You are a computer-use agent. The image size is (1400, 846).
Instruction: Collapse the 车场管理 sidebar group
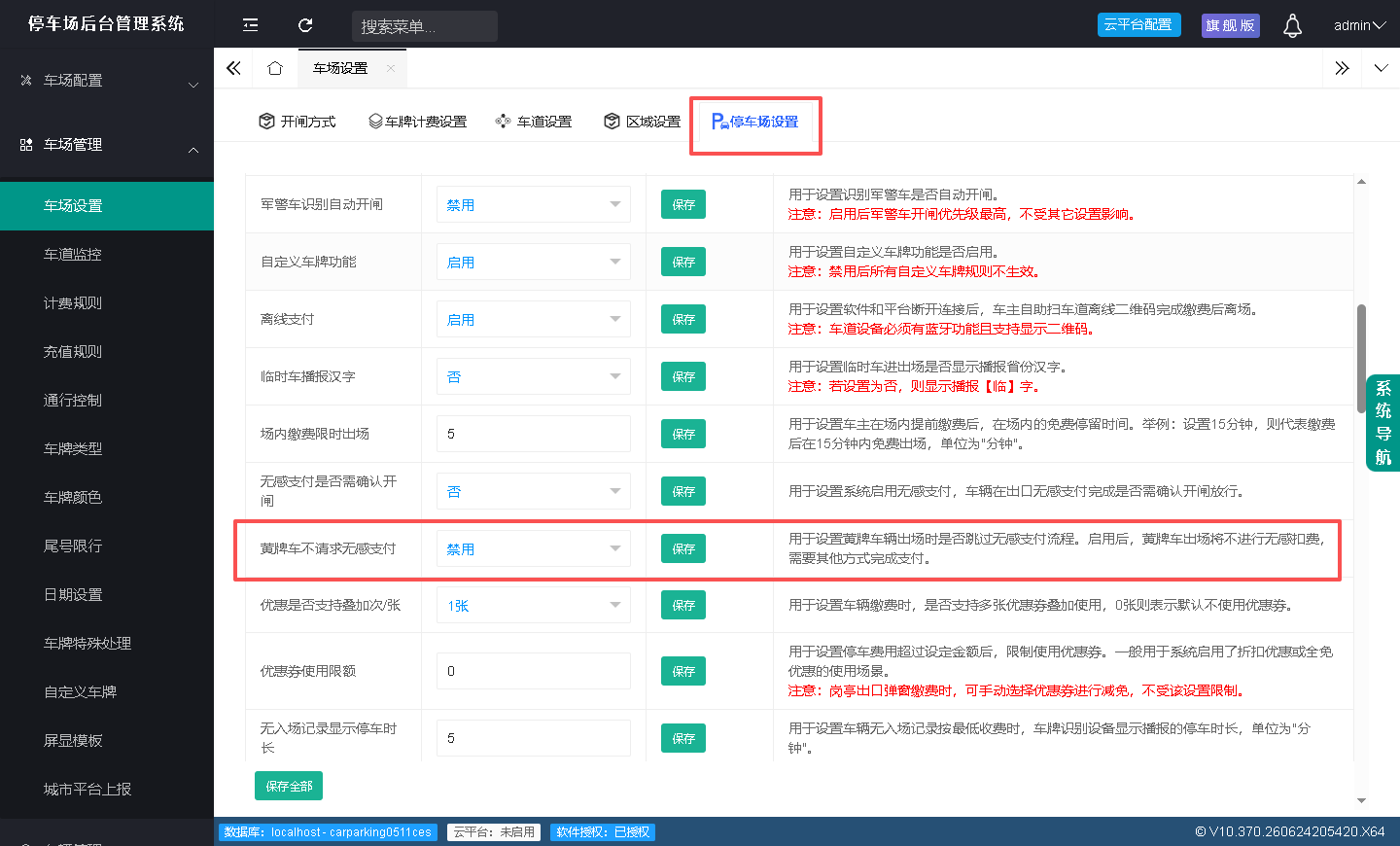coord(107,145)
